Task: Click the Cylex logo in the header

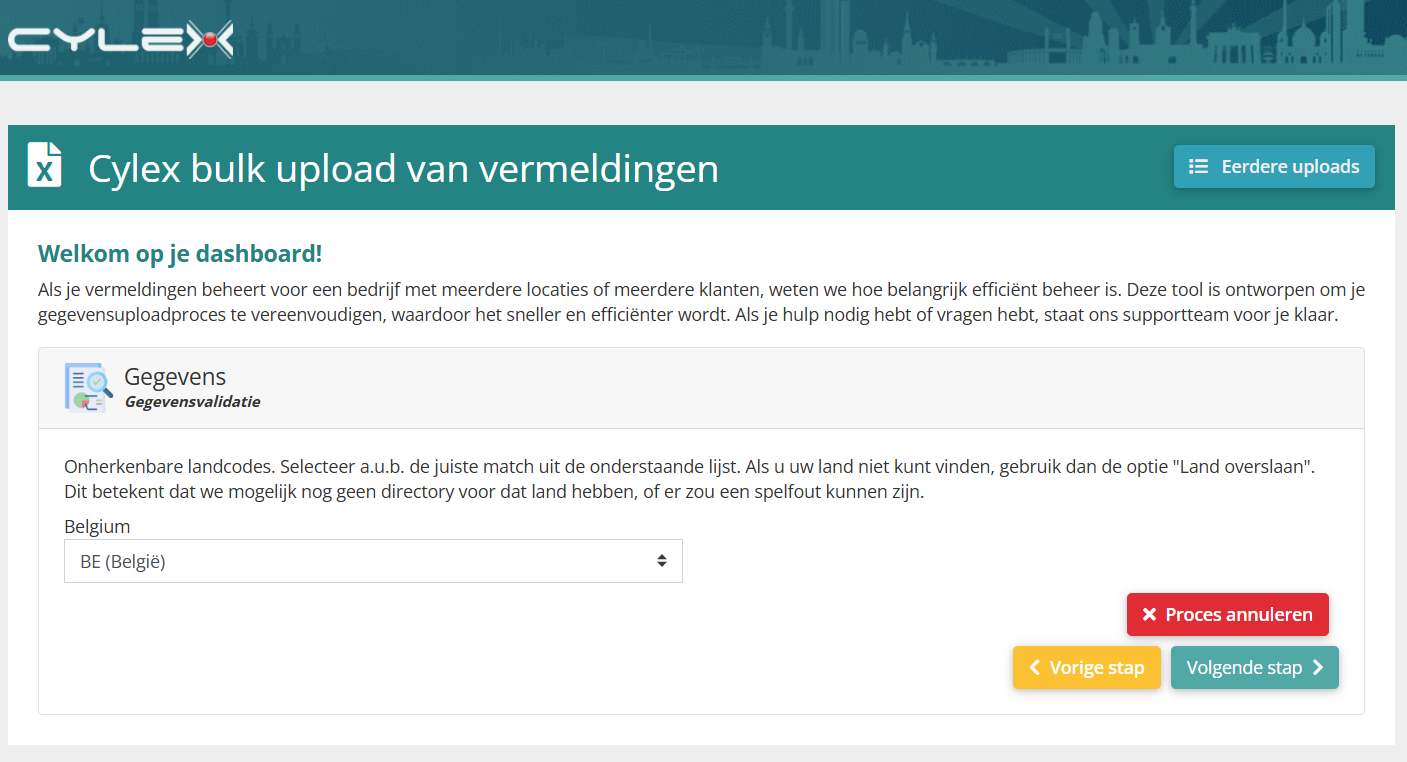Action: tap(120, 39)
